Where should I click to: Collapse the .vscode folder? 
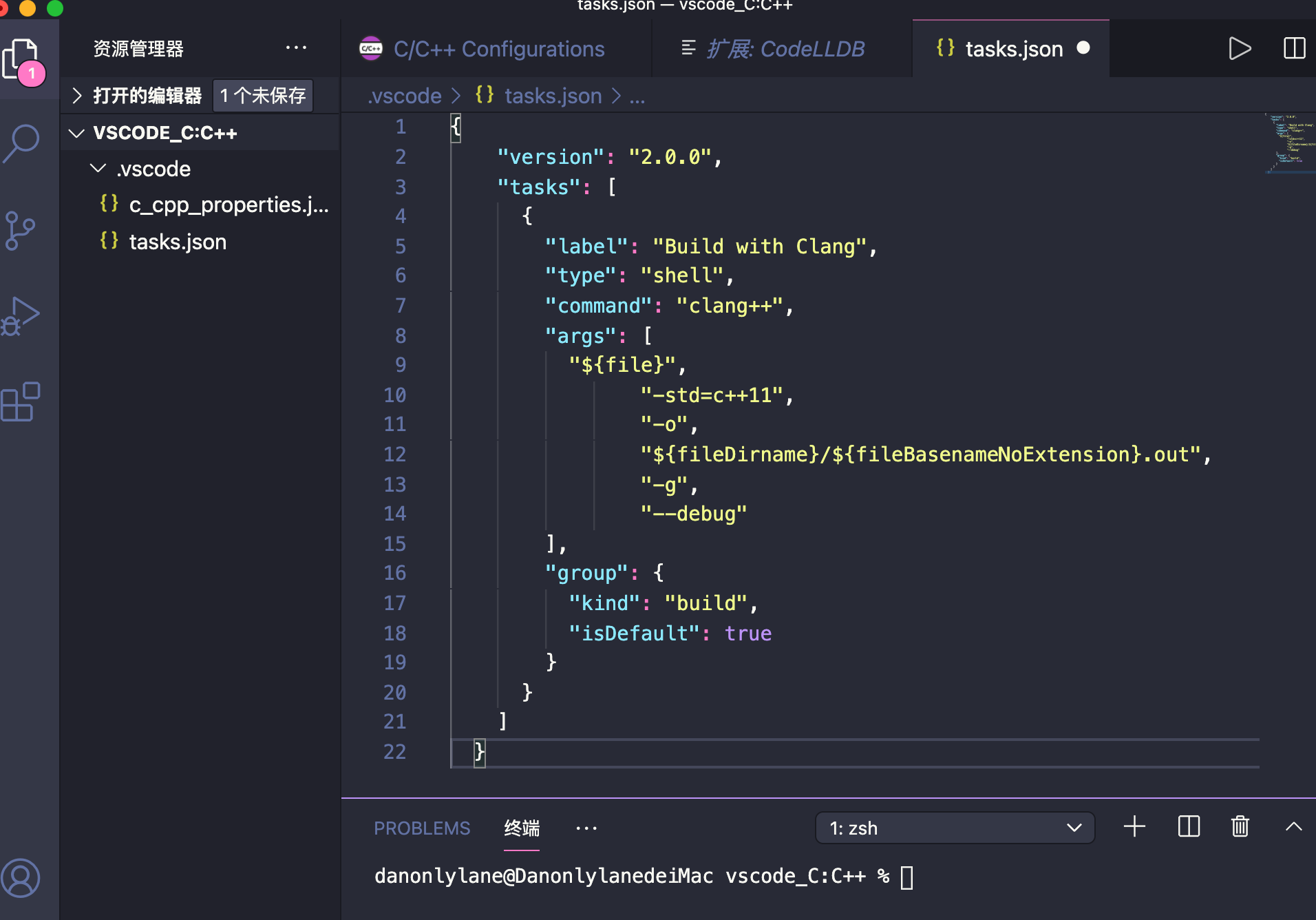tap(98, 169)
